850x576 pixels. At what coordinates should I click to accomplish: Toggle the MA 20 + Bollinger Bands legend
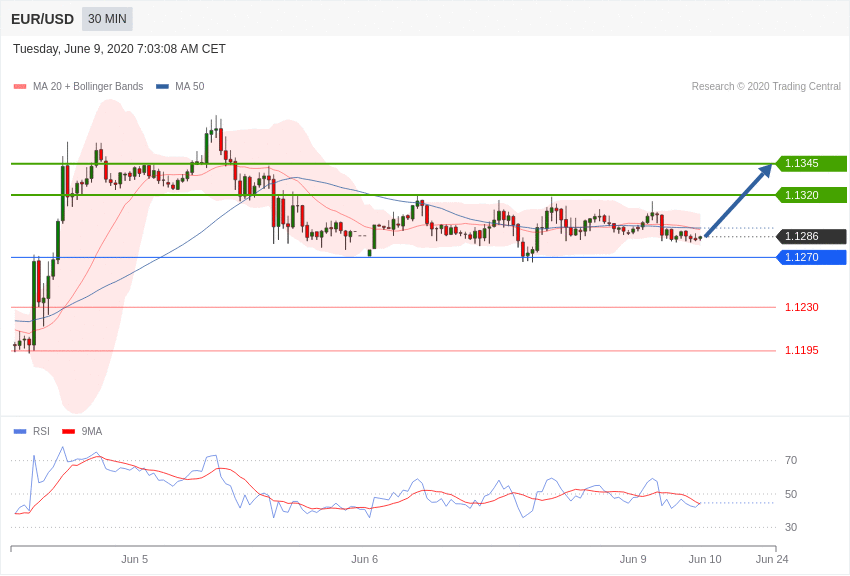tap(79, 86)
